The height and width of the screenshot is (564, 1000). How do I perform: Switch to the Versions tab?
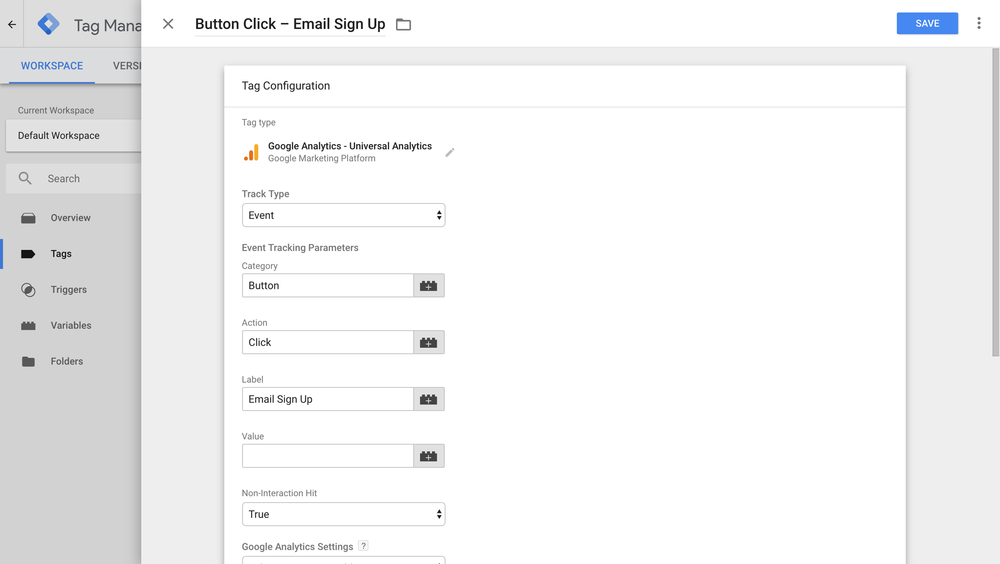(126, 66)
